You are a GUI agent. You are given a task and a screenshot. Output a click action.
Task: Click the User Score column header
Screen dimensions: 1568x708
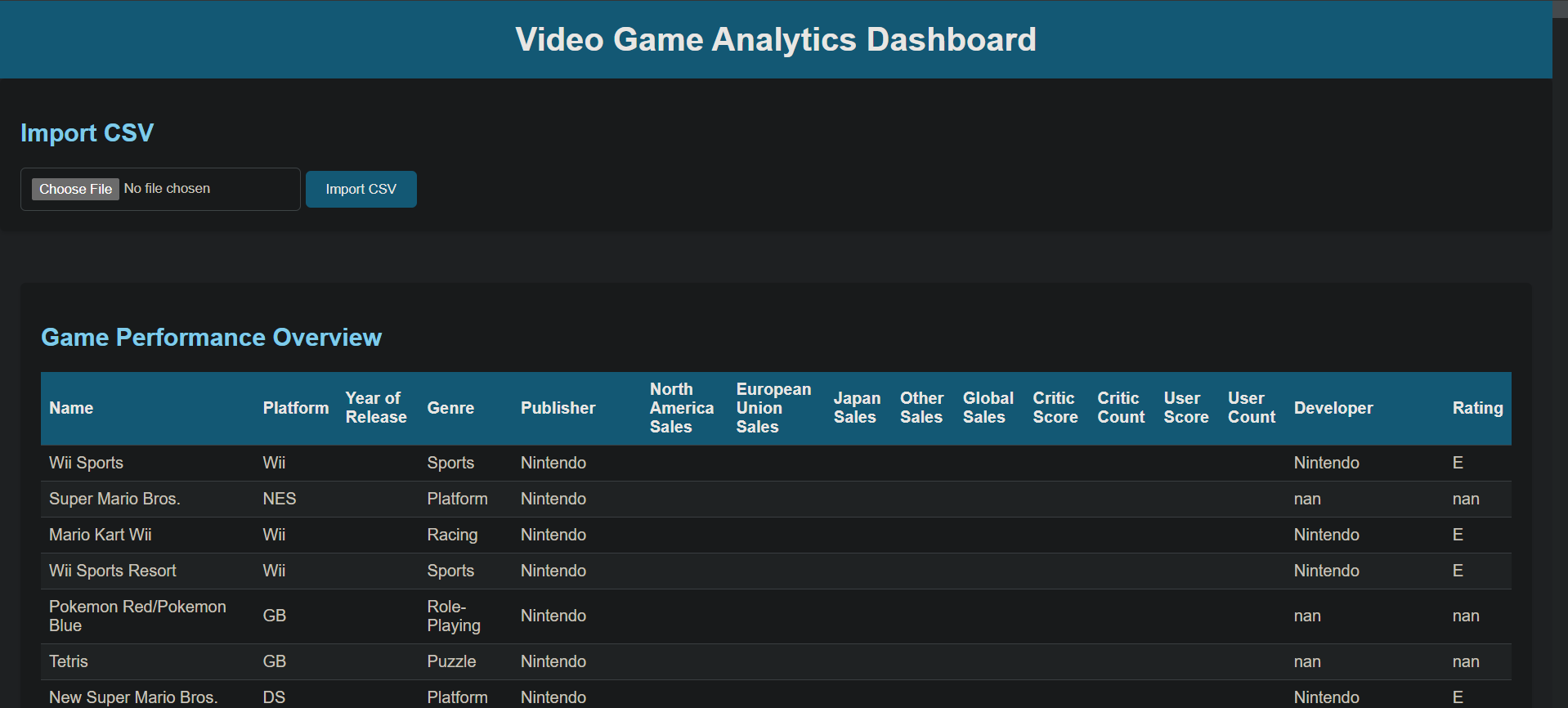tap(1186, 408)
